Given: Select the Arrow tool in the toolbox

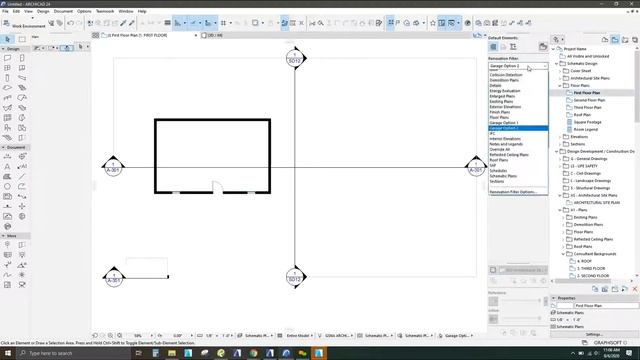Looking at the screenshot, I should pos(7,39).
